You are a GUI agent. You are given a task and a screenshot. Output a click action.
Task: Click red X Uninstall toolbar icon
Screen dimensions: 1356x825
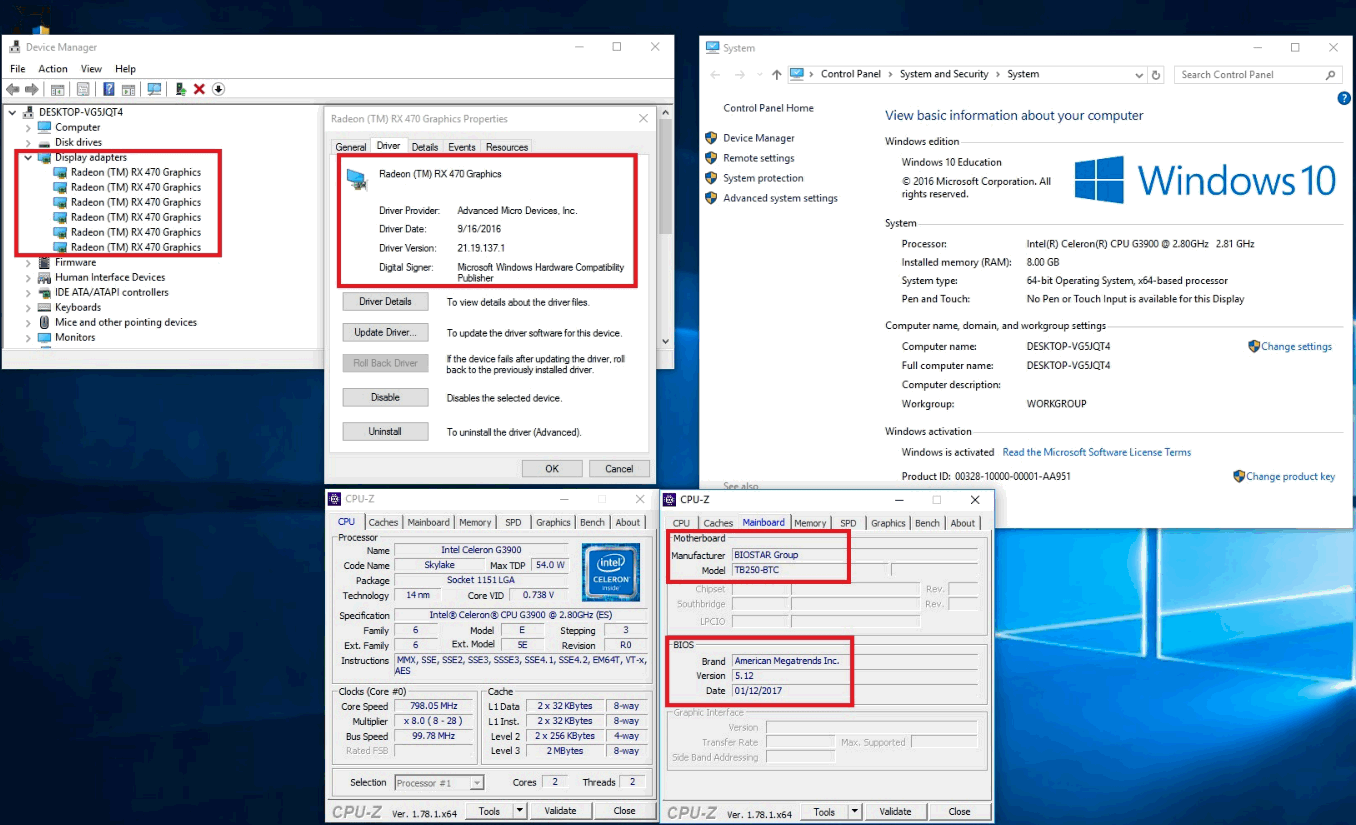coord(199,89)
